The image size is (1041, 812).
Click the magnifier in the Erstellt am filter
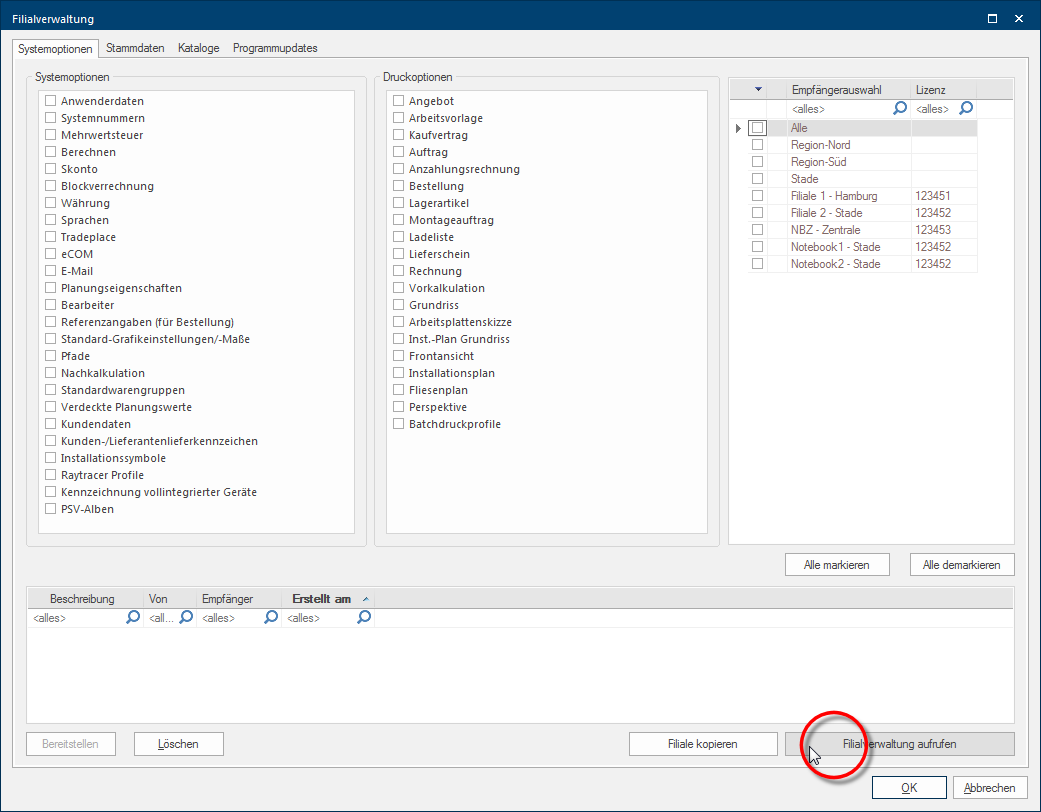(x=364, y=618)
